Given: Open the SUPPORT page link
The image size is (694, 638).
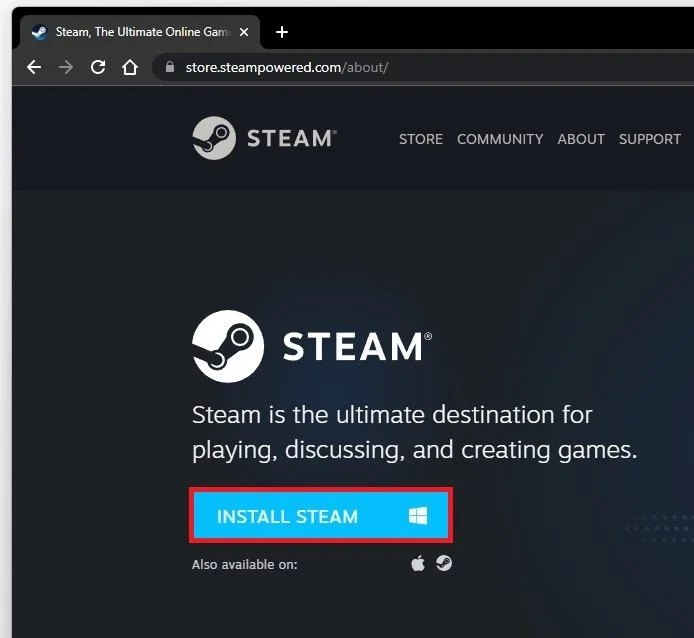Looking at the screenshot, I should coord(650,139).
